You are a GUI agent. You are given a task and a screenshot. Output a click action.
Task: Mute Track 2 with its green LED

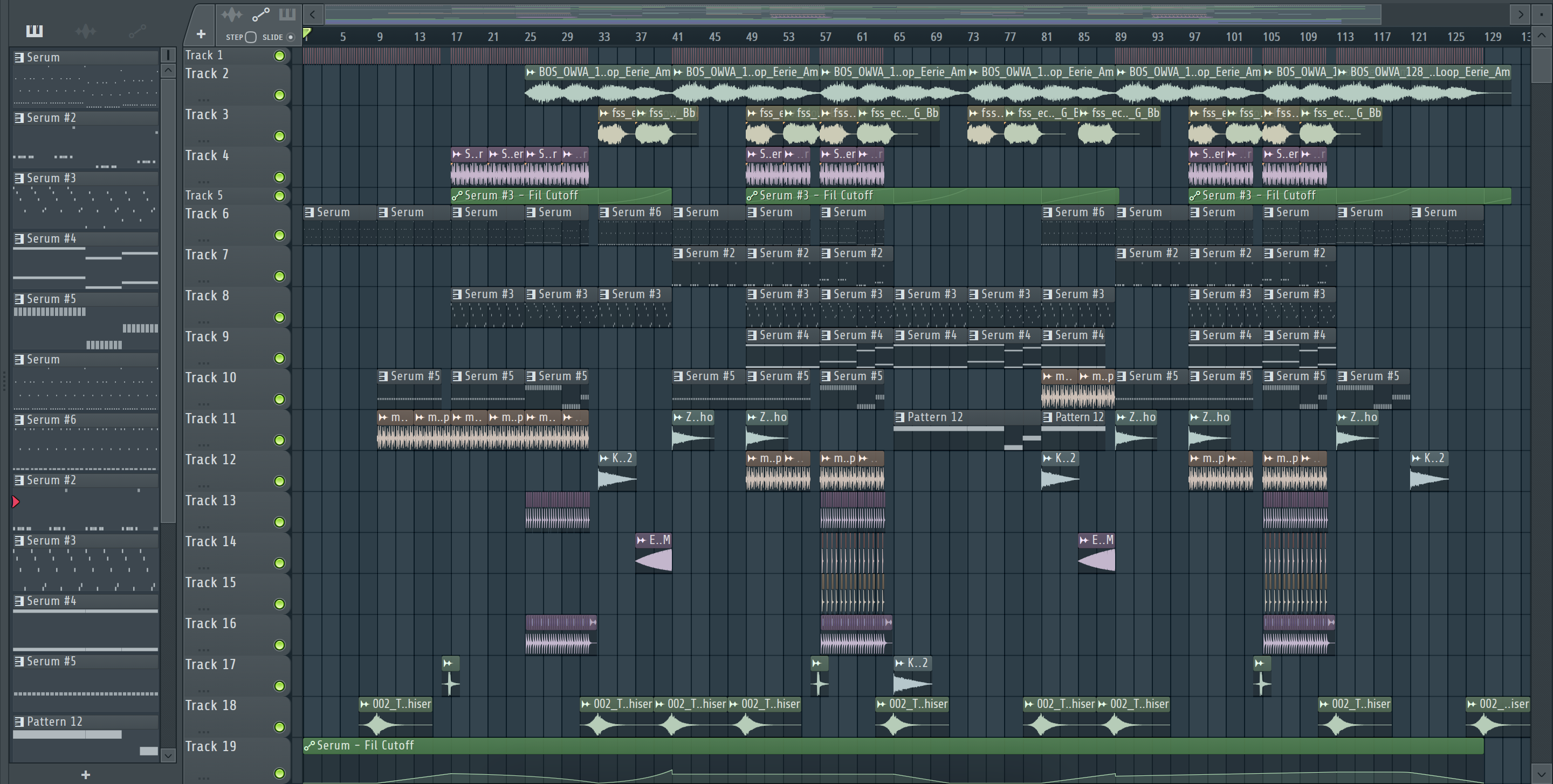[x=279, y=95]
